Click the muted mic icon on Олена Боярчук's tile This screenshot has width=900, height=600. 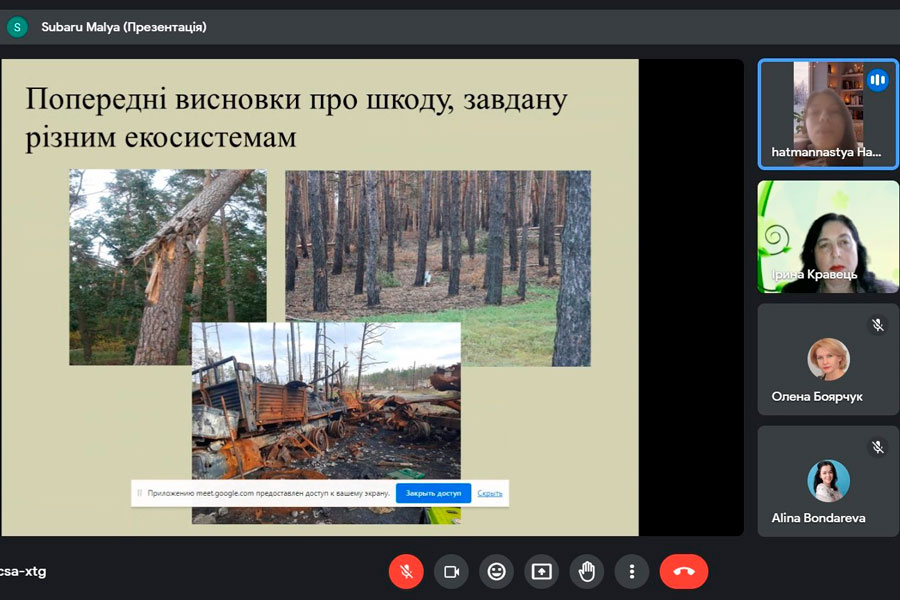coord(877,325)
